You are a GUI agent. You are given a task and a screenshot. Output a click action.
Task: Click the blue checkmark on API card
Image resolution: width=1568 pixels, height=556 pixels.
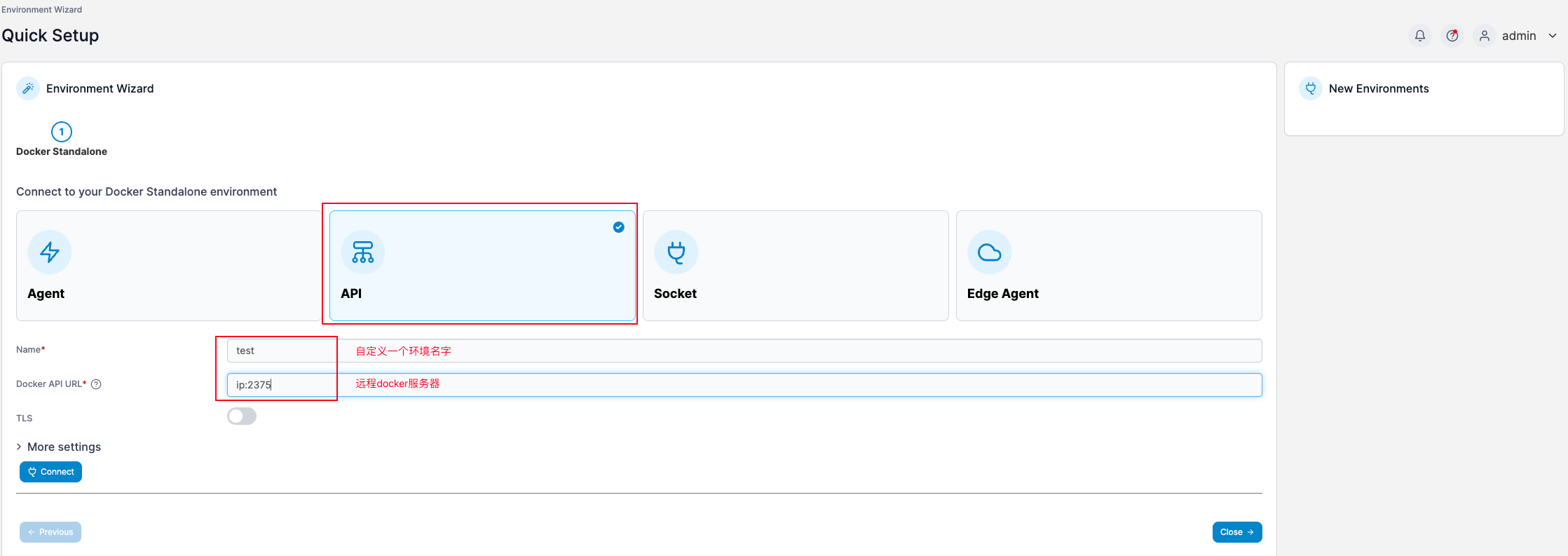coord(619,227)
